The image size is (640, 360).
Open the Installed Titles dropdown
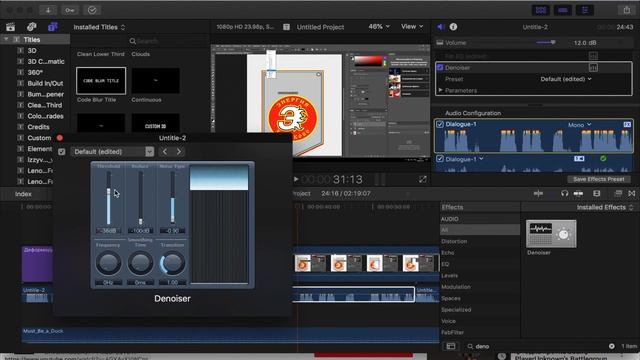[x=99, y=27]
